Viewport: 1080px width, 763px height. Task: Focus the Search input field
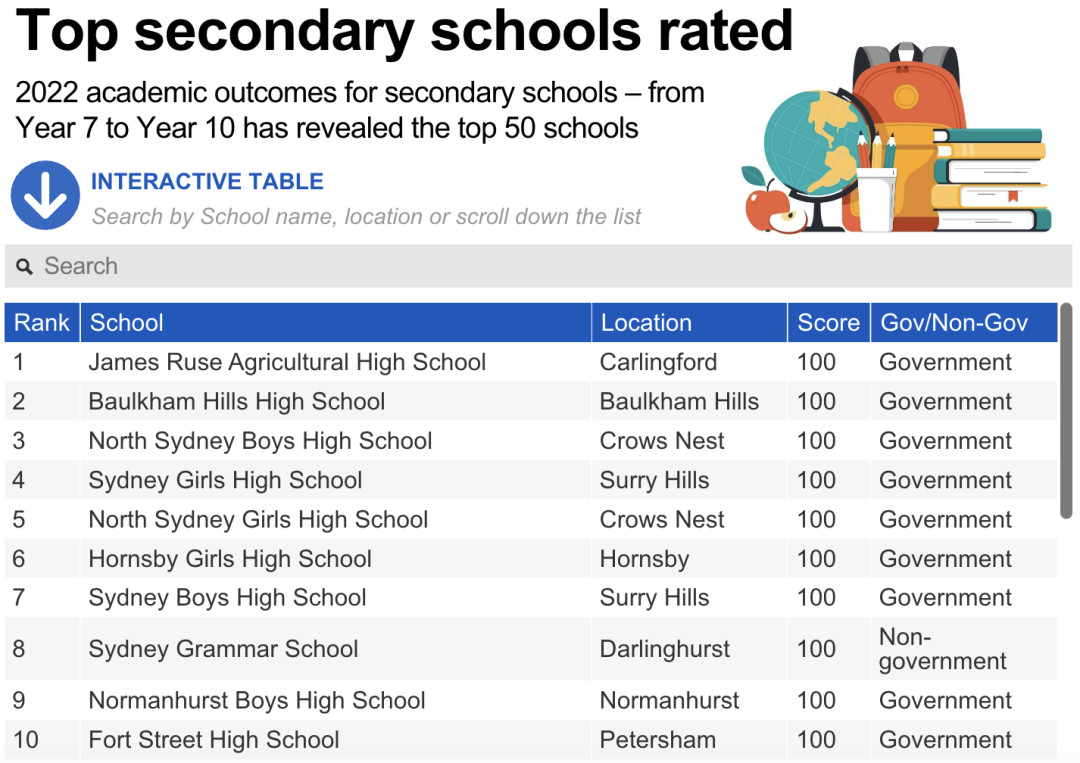pyautogui.click(x=538, y=266)
